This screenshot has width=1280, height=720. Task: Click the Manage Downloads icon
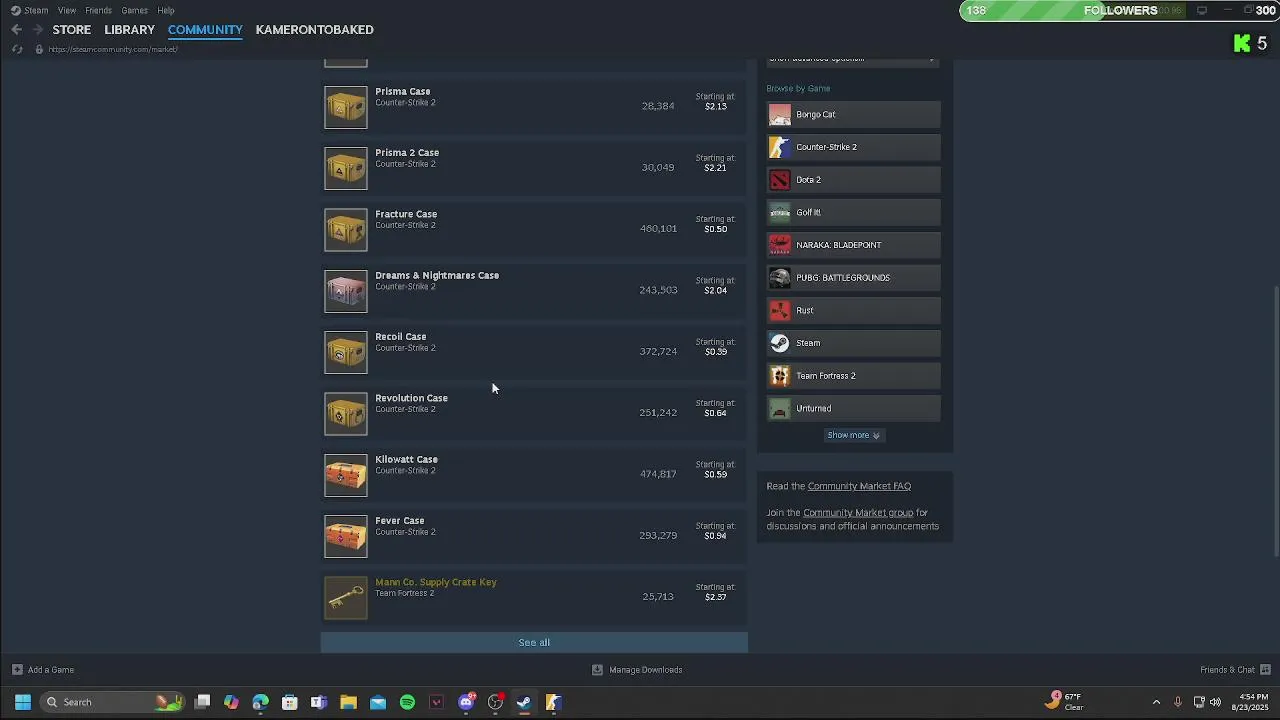click(x=597, y=670)
